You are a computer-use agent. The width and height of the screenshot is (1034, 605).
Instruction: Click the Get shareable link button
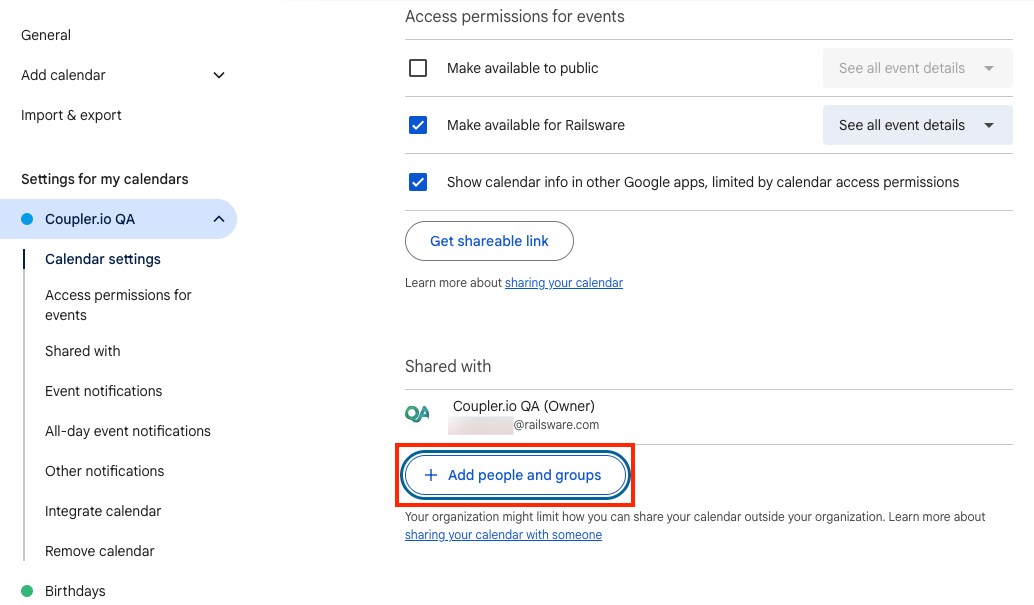point(489,241)
